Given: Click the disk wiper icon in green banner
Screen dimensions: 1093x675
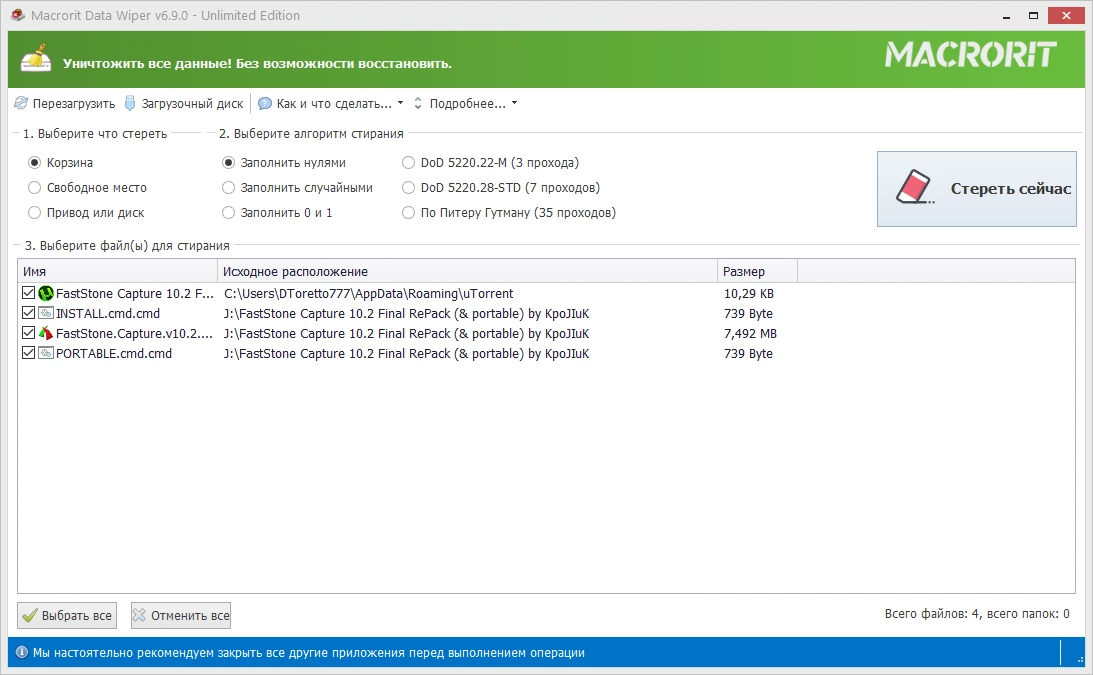Looking at the screenshot, I should pyautogui.click(x=36, y=59).
